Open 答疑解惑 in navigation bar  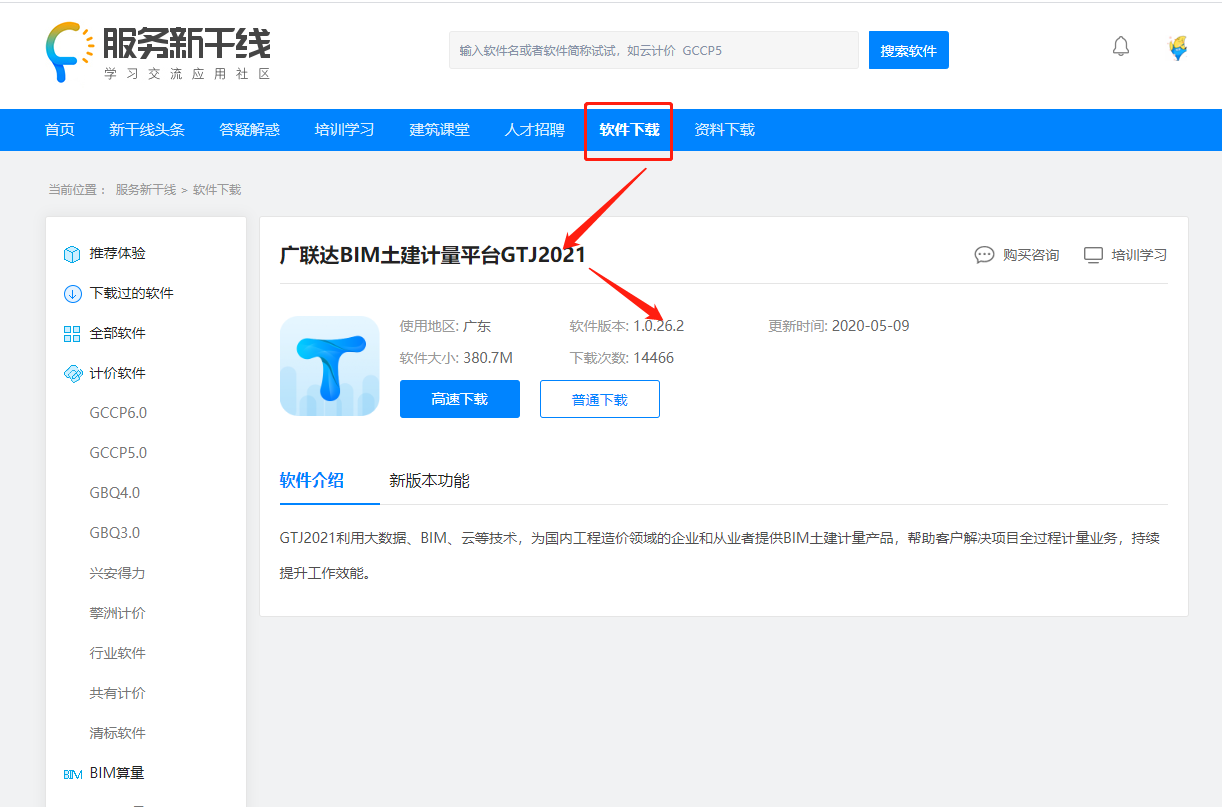pyautogui.click(x=250, y=130)
